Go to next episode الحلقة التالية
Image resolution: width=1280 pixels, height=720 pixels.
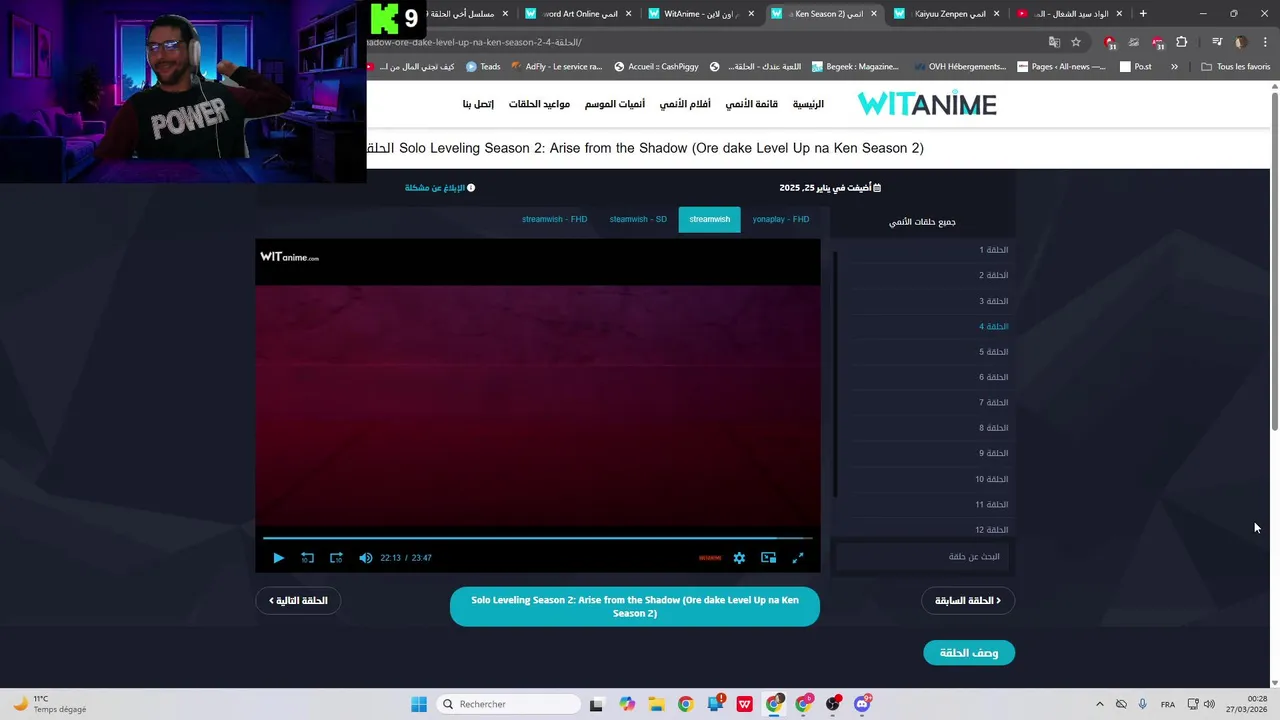[x=299, y=600]
